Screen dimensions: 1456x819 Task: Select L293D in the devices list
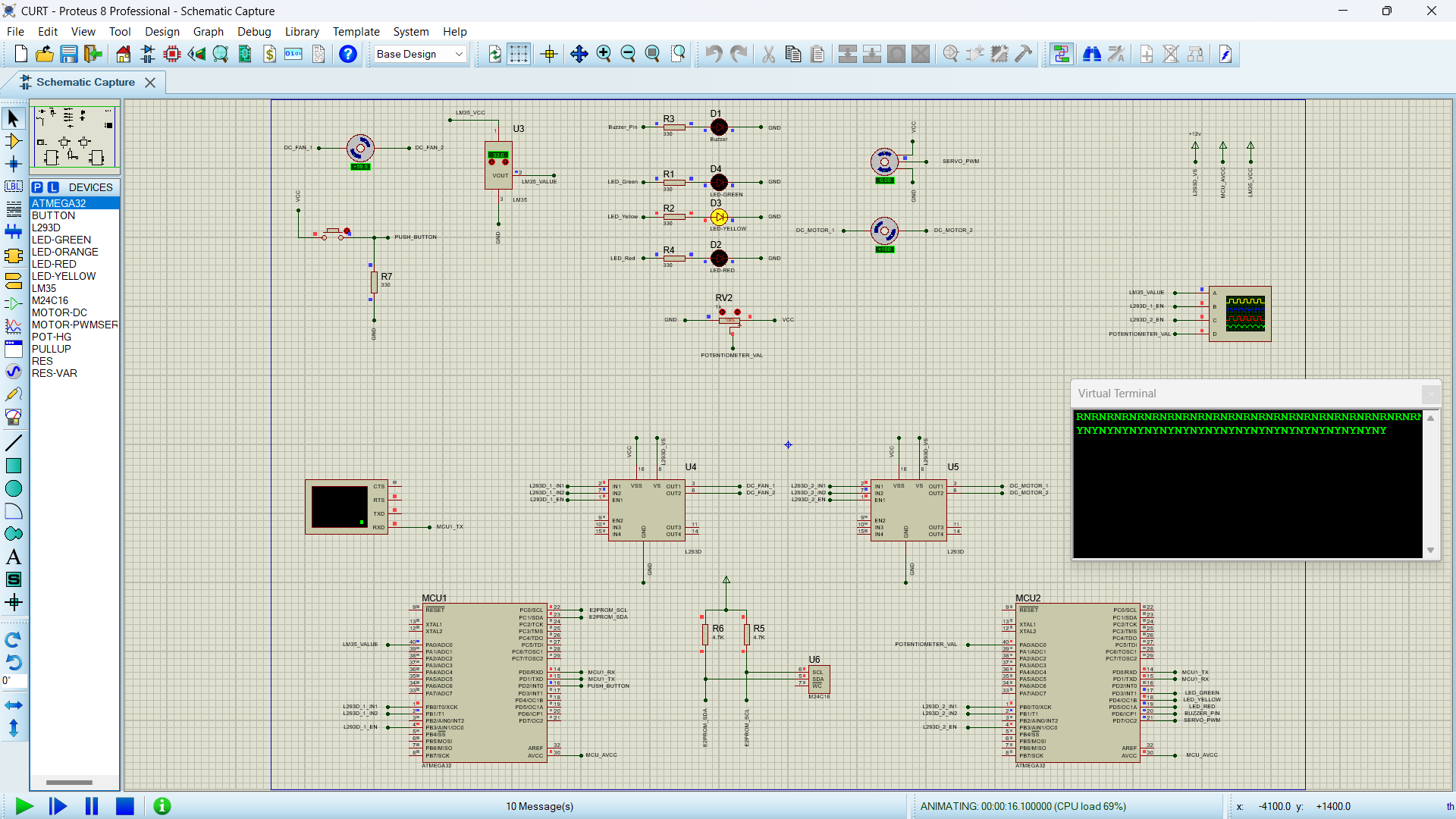[45, 227]
